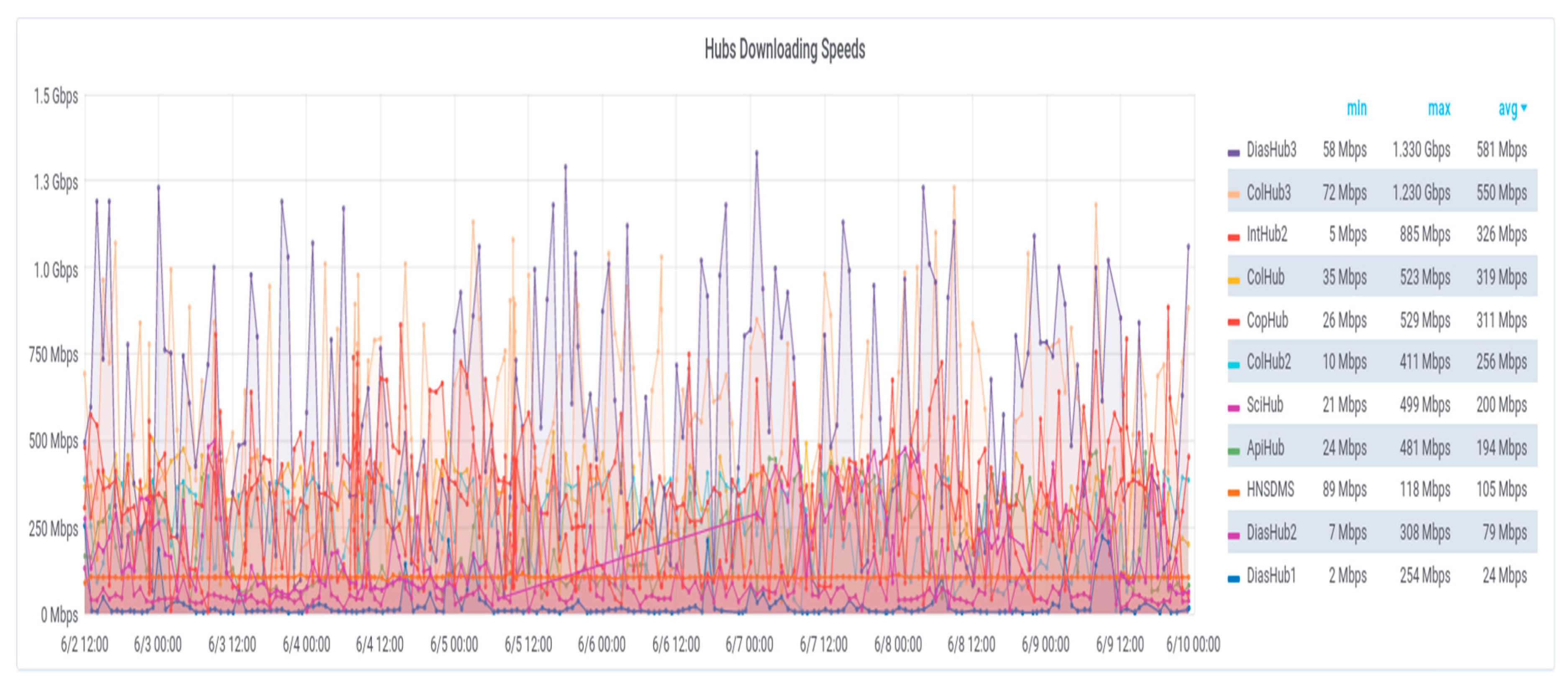Click the 6/2 12:00 x-axis label

[85, 644]
